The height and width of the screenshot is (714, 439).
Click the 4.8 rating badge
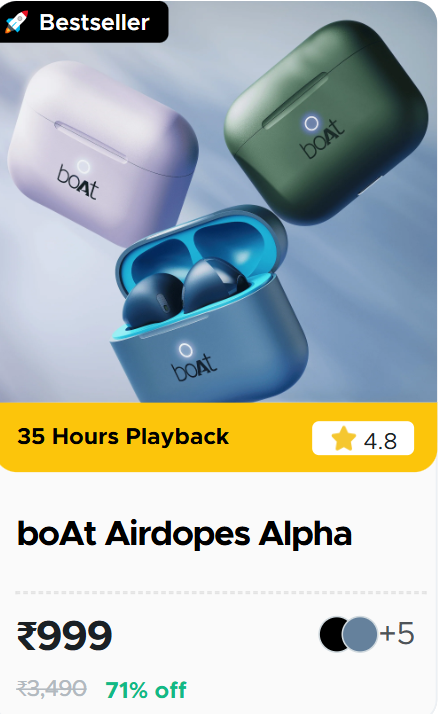click(363, 439)
